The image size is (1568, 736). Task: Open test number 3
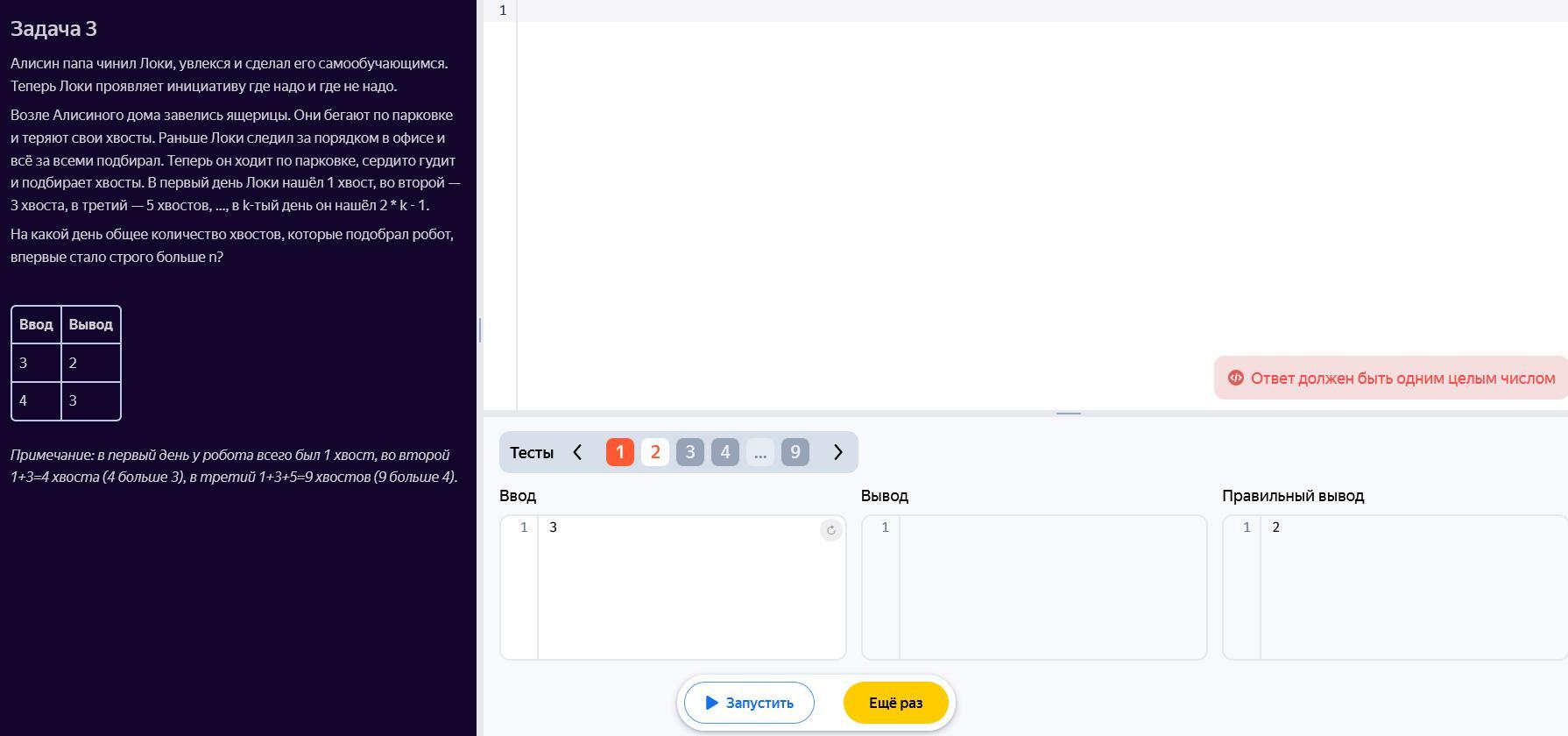[x=689, y=452]
